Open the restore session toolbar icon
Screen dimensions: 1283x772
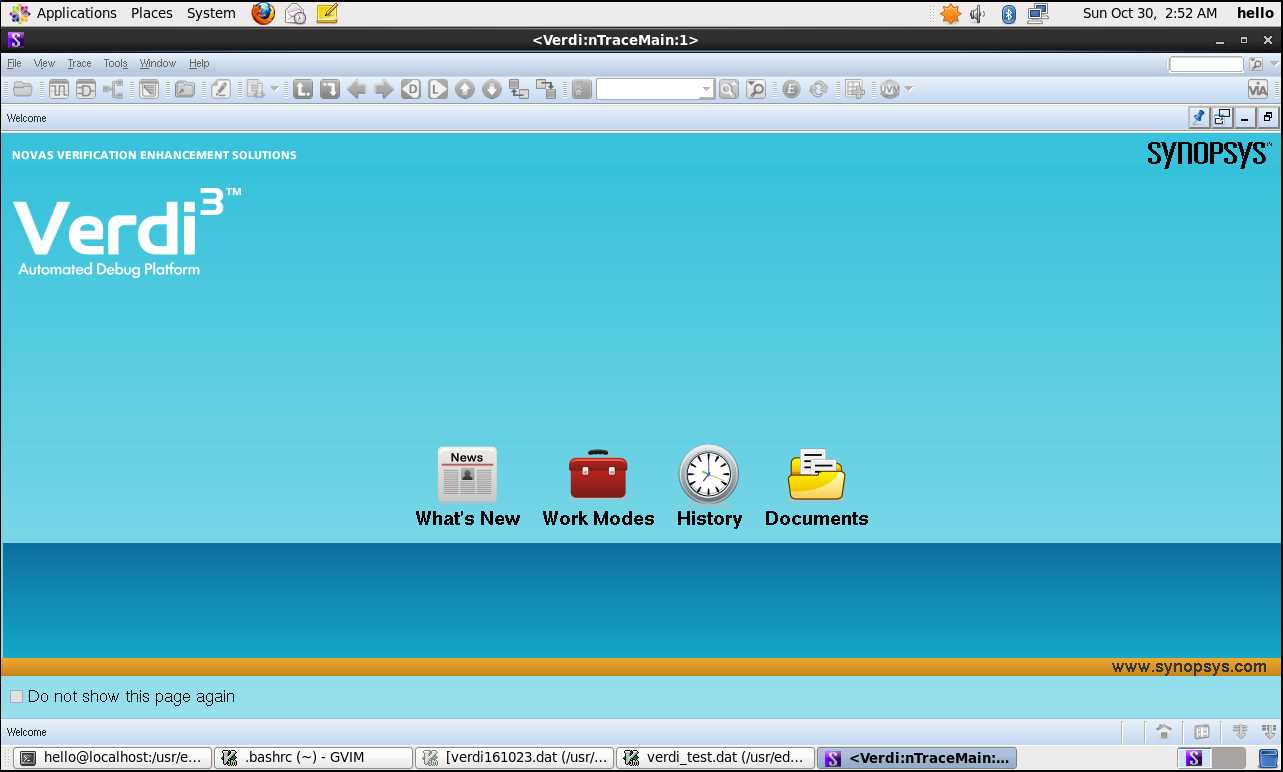point(185,89)
